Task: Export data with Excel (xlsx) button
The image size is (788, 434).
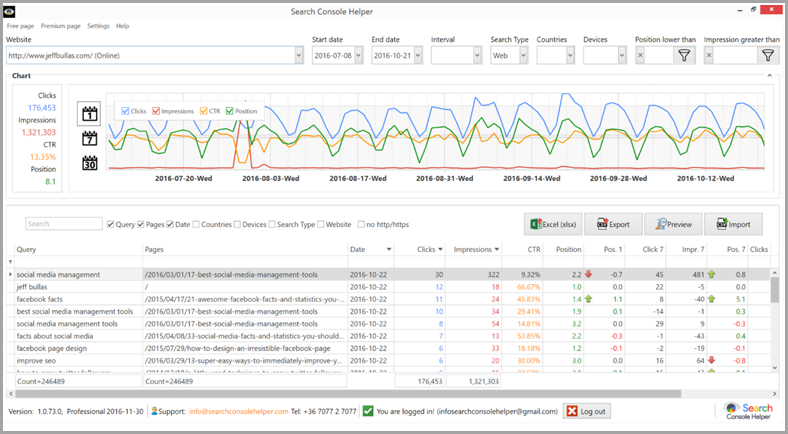Action: point(553,224)
